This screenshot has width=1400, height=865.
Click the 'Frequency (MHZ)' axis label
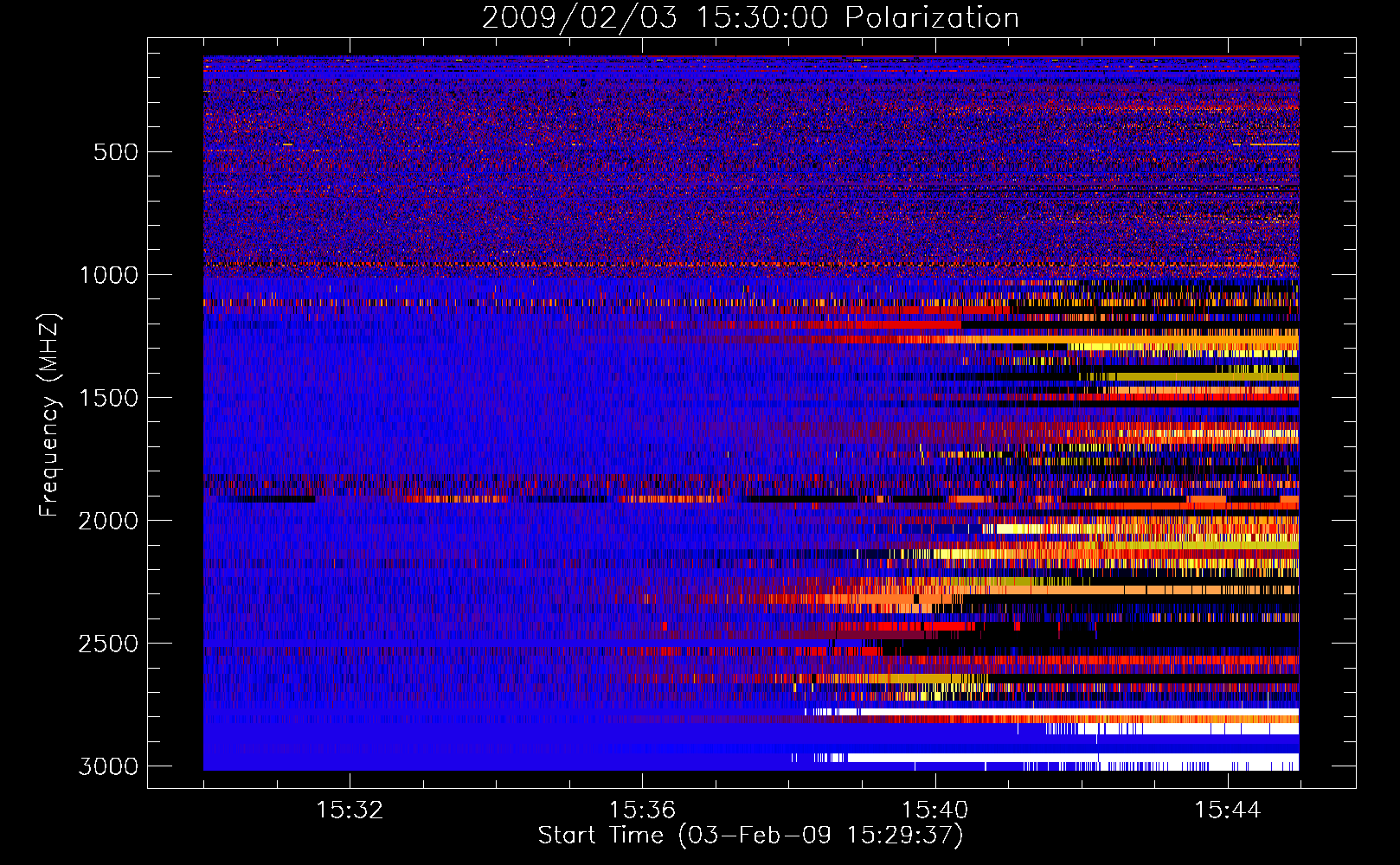pyautogui.click(x=49, y=415)
